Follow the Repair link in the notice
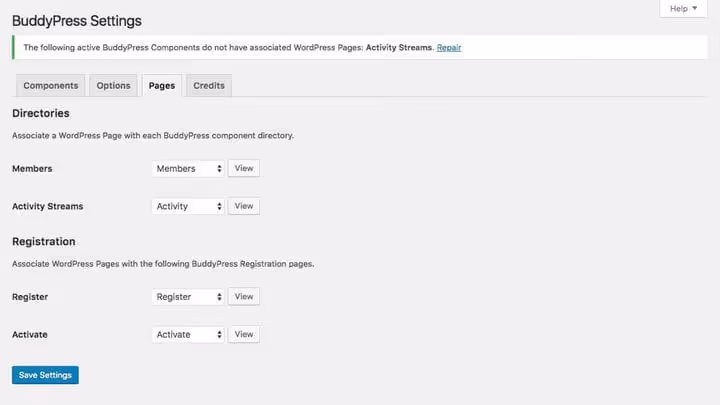The image size is (720, 405). tap(449, 47)
